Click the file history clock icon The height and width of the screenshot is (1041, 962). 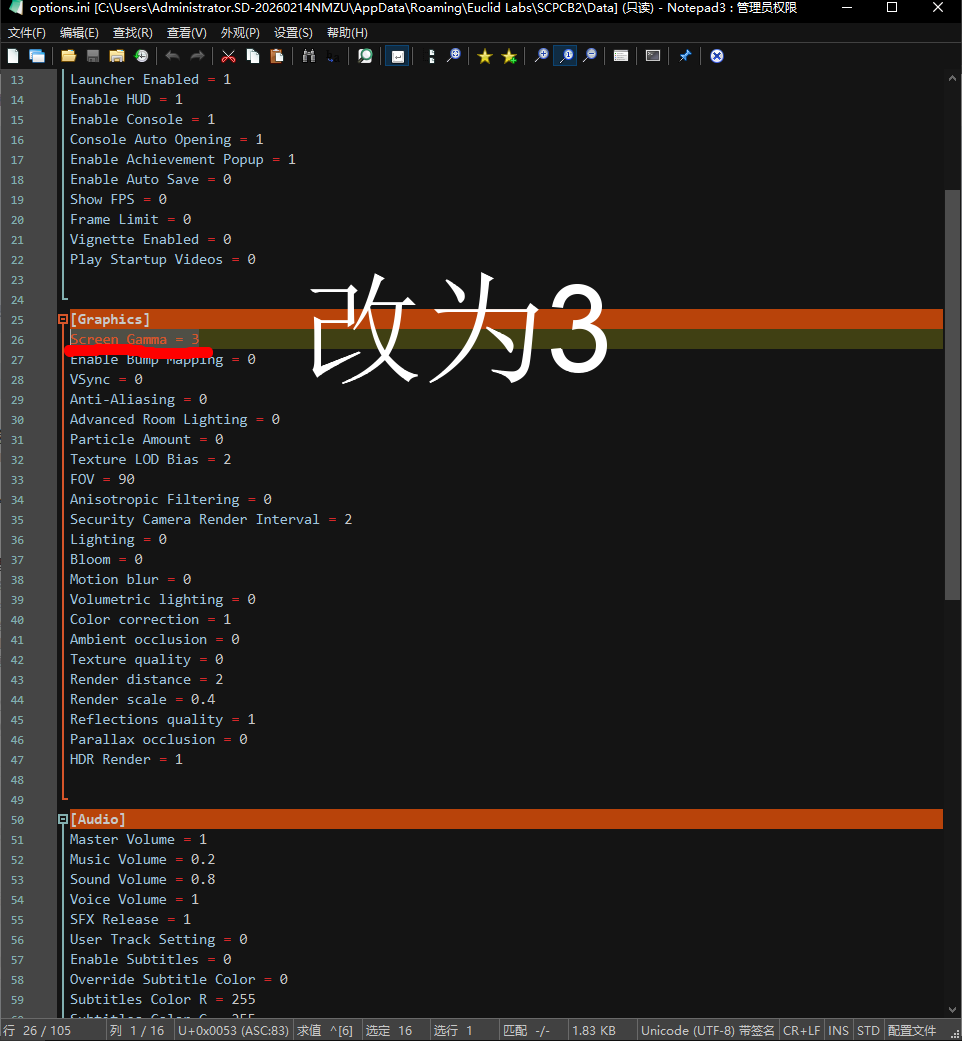[x=141, y=56]
